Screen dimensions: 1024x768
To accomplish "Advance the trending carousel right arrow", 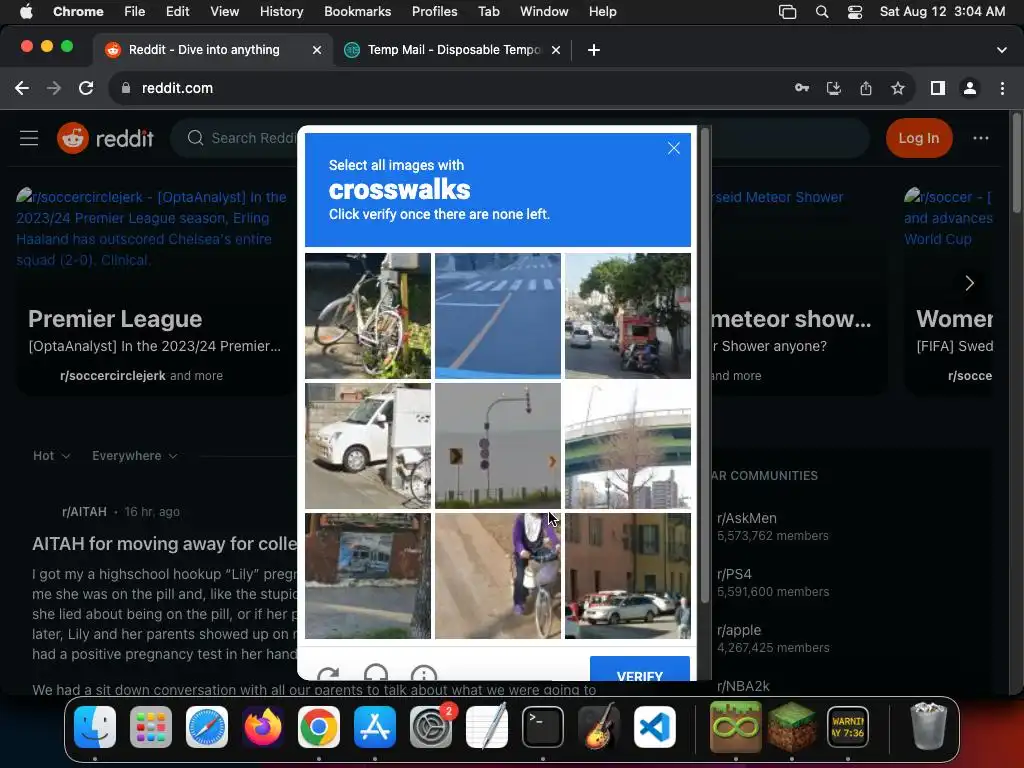I will click(970, 283).
